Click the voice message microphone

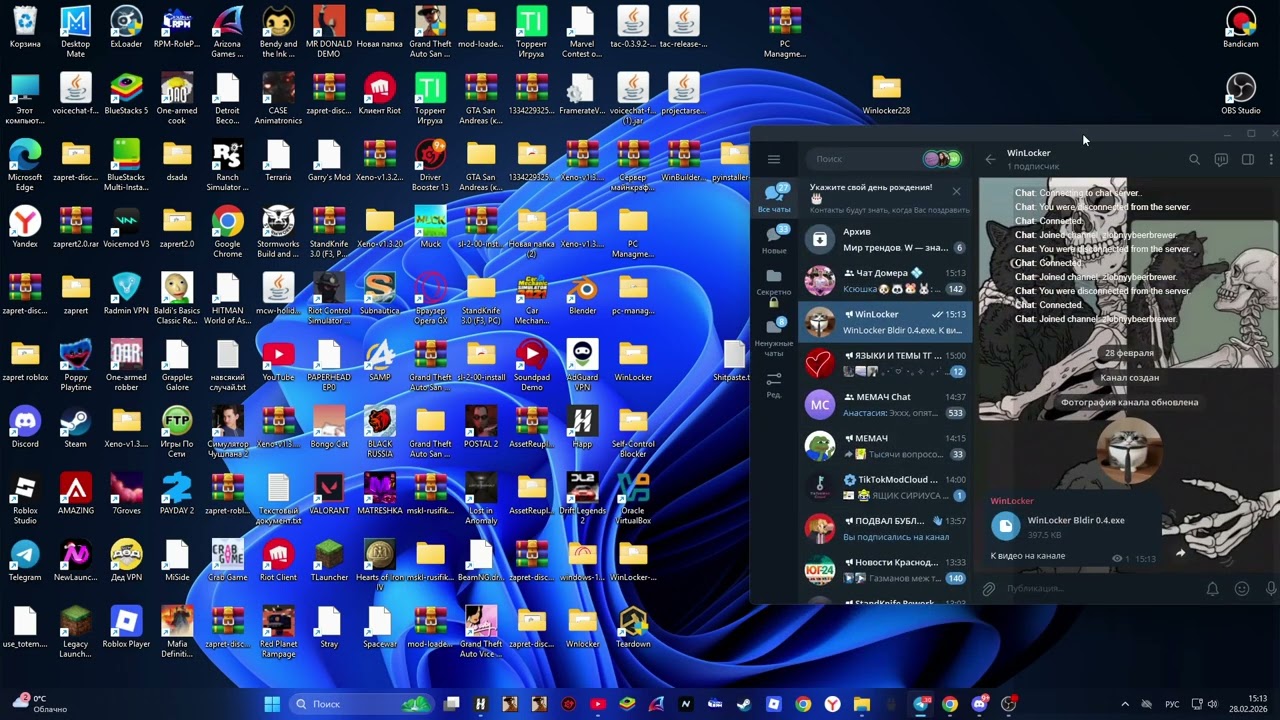click(1271, 589)
